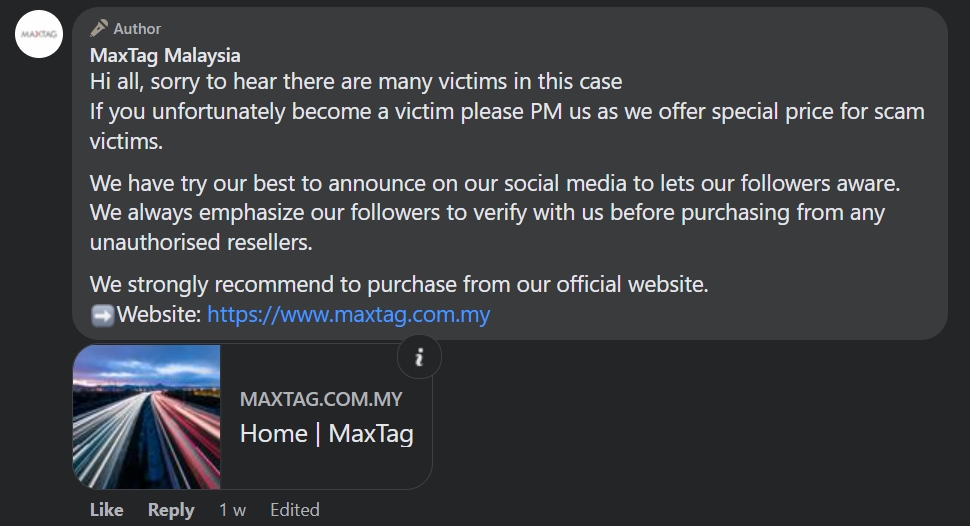Click the Author label text
The width and height of the screenshot is (970, 526).
137,29
